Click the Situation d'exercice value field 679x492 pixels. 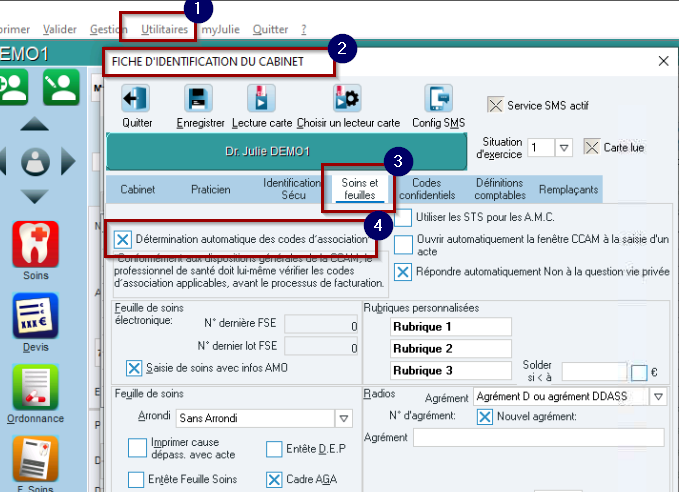tap(541, 148)
